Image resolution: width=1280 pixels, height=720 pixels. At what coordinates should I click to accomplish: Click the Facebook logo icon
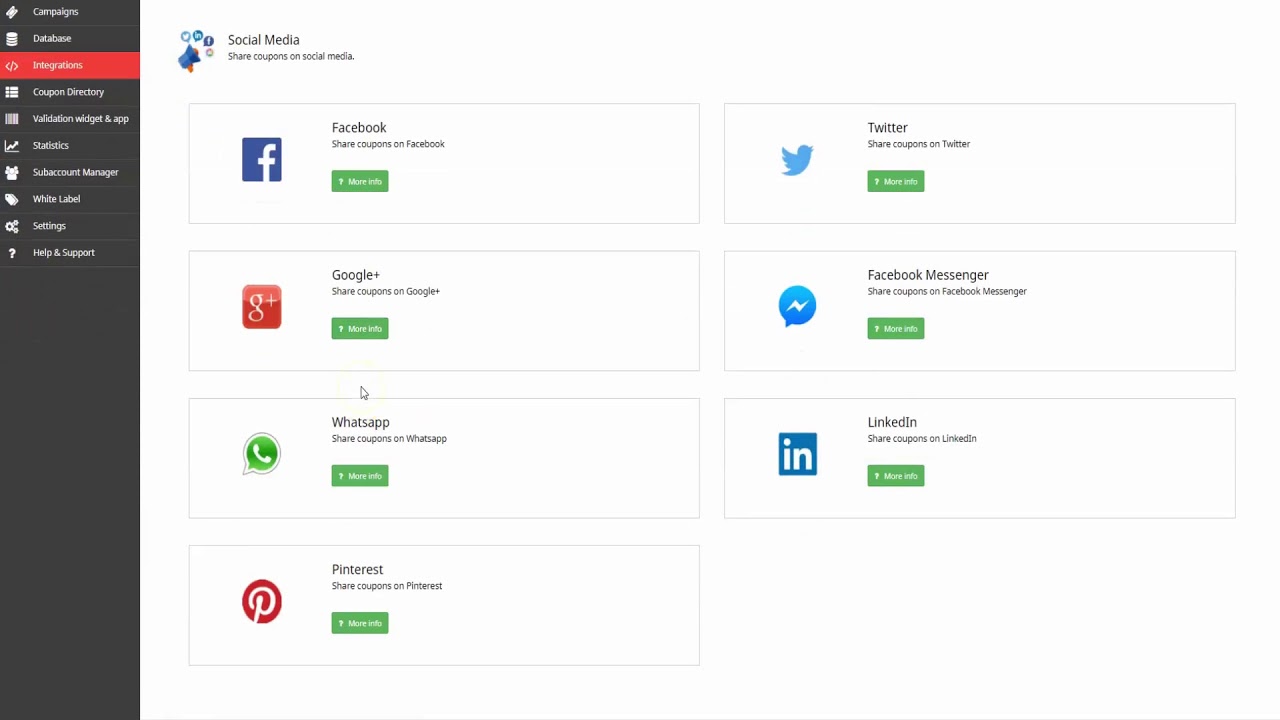[262, 160]
